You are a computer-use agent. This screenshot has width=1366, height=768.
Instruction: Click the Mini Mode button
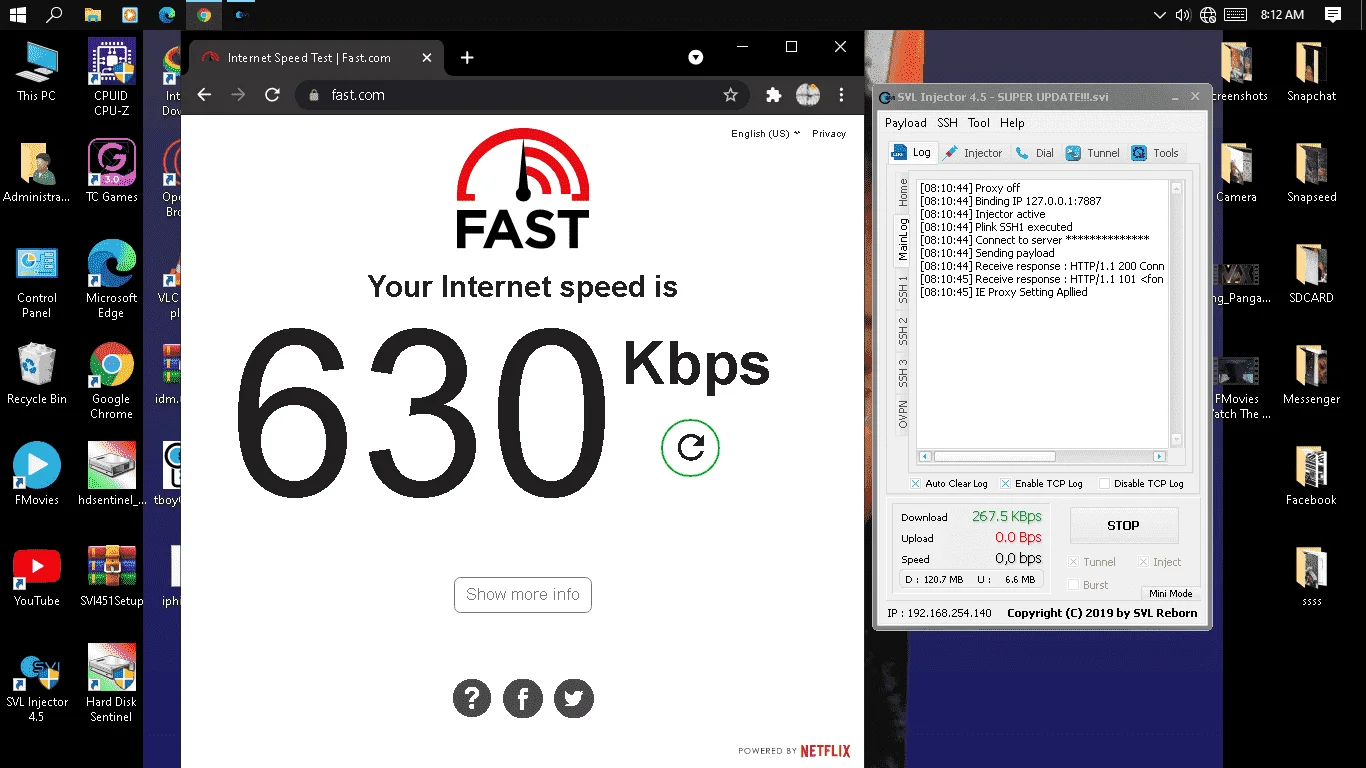[x=1169, y=594]
